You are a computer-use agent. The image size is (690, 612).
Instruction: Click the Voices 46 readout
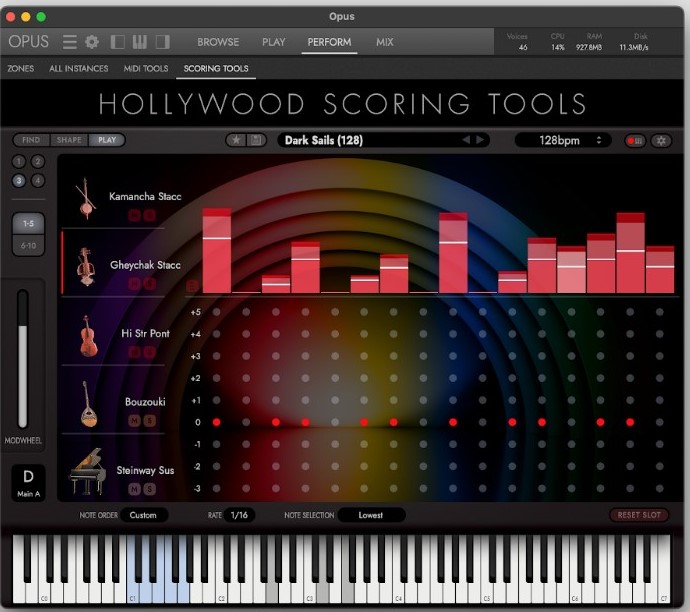coord(518,42)
